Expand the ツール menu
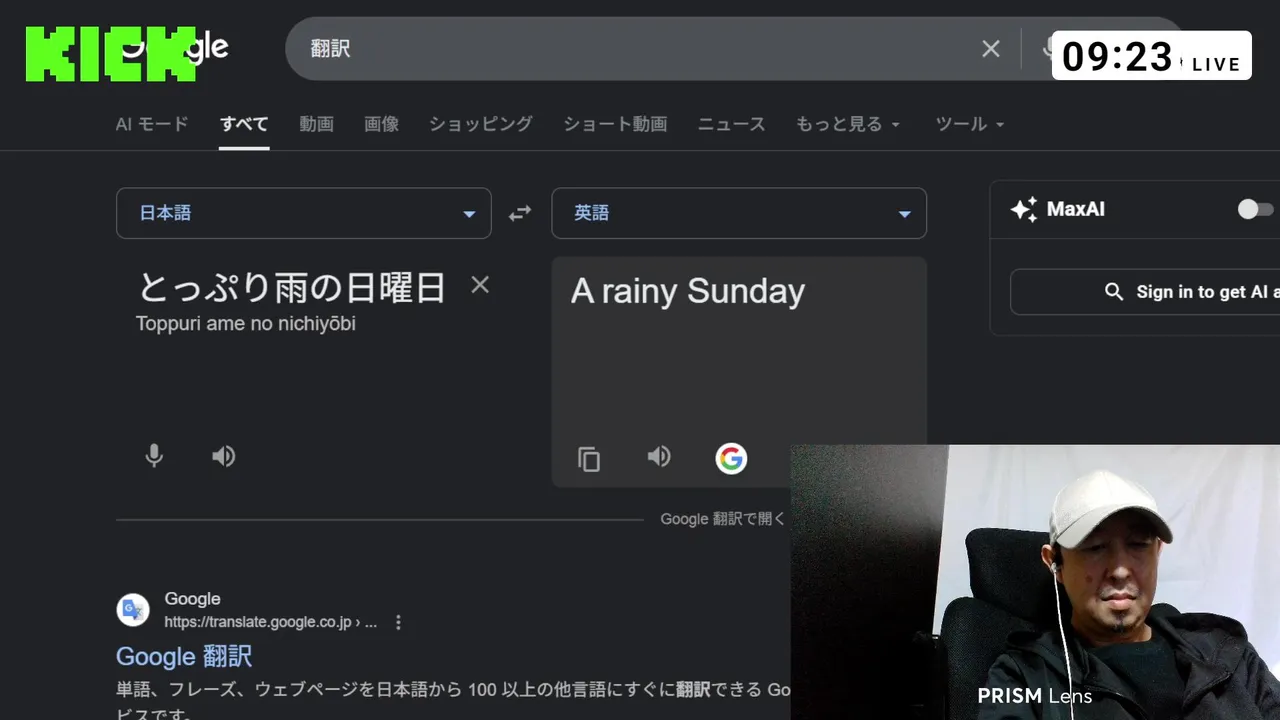 tap(970, 124)
